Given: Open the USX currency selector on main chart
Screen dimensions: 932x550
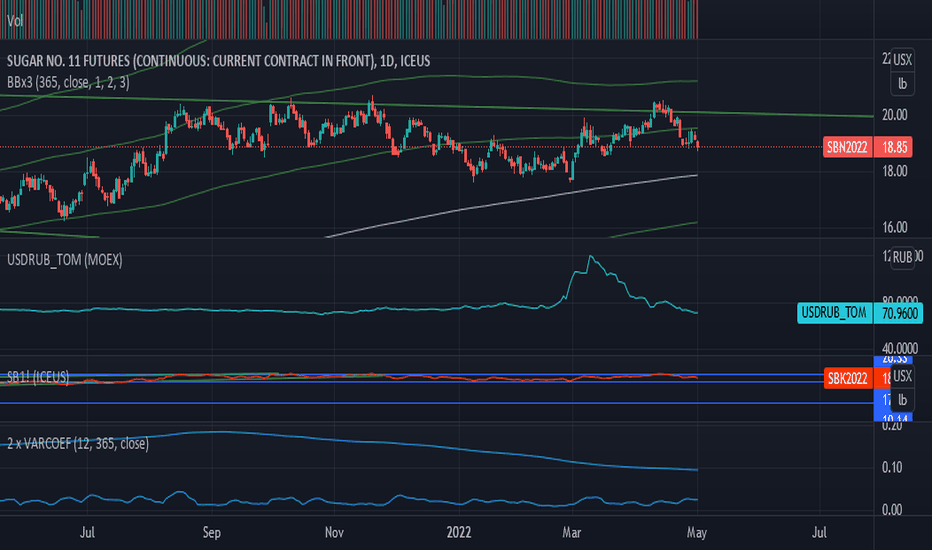Looking at the screenshot, I should (902, 59).
